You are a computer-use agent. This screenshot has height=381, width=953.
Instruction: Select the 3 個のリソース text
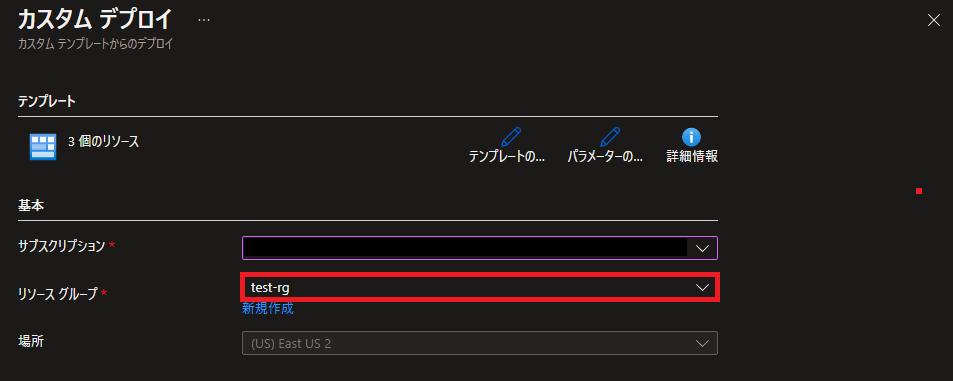(103, 142)
